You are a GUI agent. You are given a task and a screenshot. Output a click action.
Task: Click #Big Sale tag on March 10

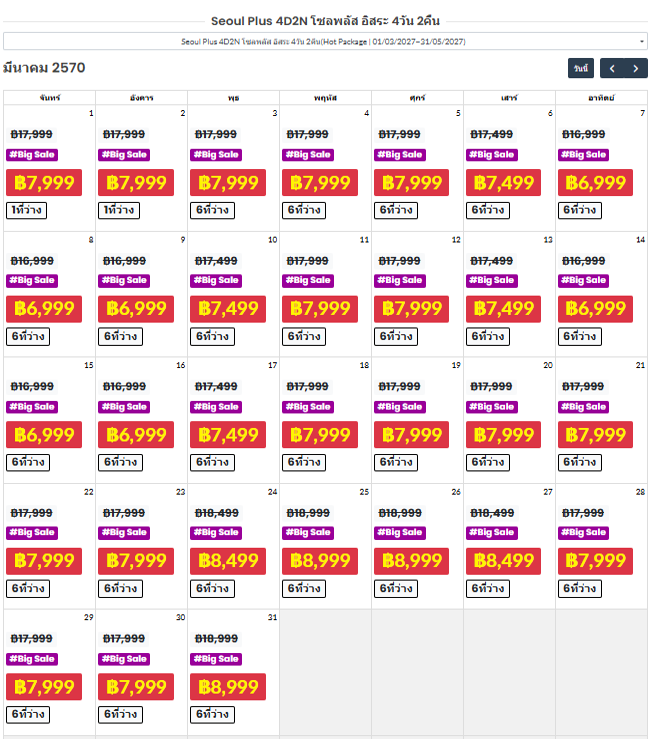(x=216, y=280)
